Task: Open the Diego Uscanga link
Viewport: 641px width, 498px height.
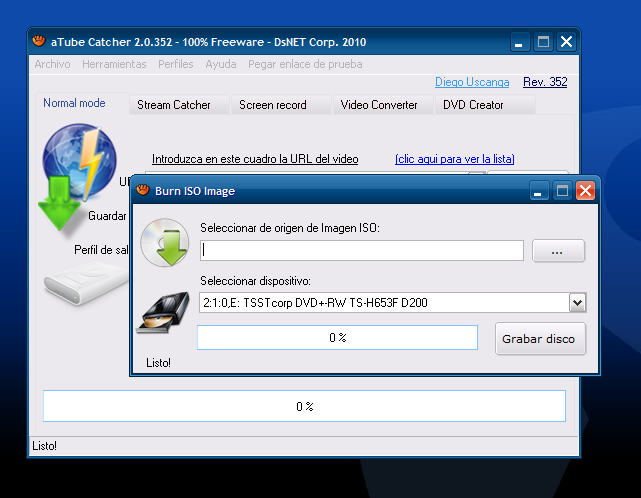Action: point(472,82)
